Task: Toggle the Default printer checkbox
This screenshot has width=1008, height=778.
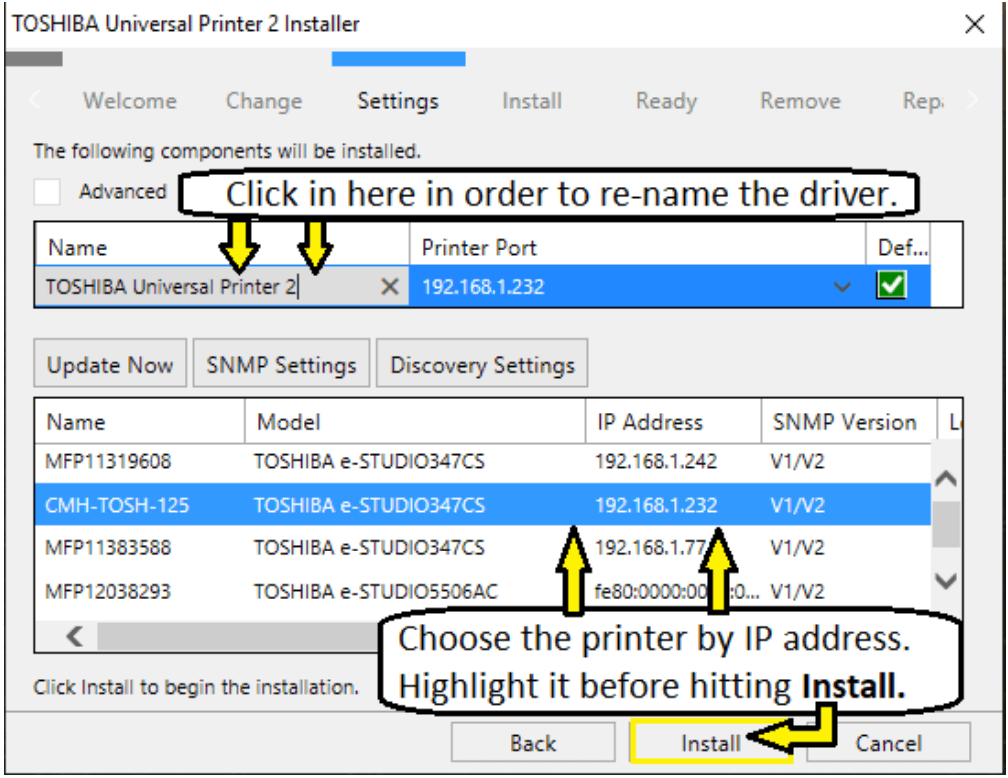Action: (x=891, y=285)
